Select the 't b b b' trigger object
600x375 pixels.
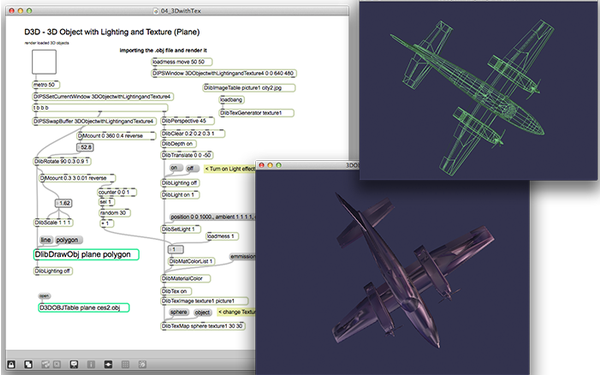point(100,108)
